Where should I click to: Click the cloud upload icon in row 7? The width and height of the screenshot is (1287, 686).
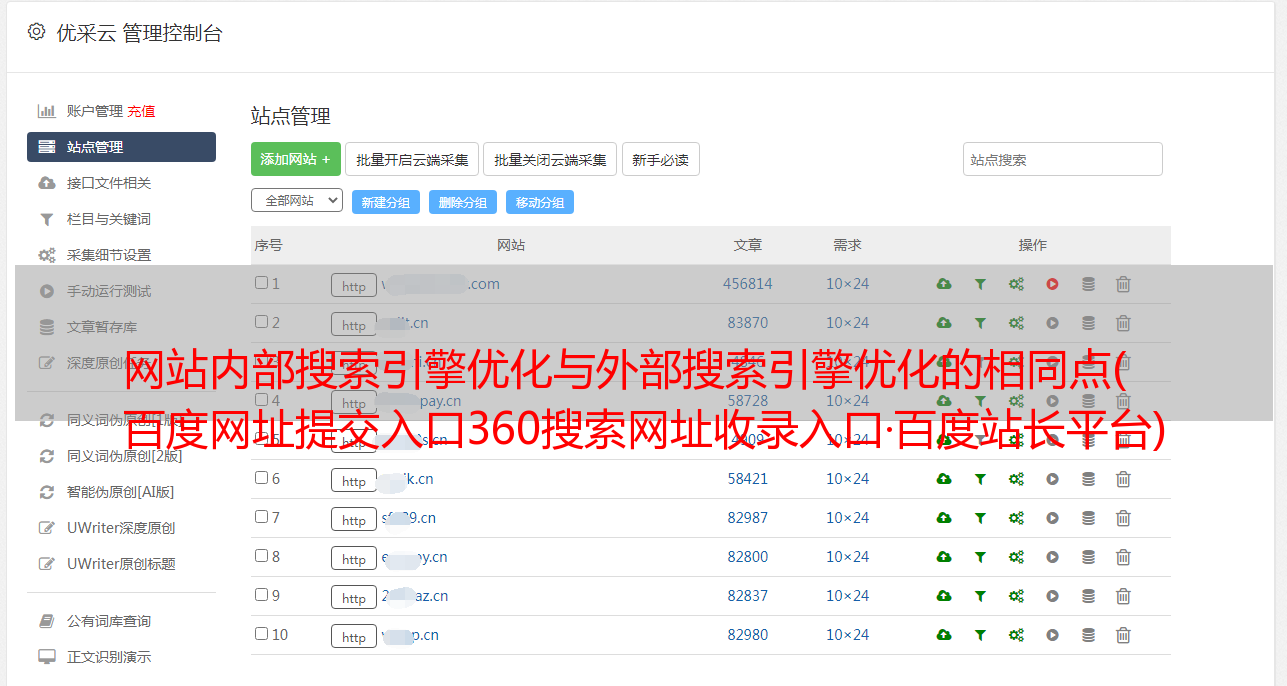(x=944, y=518)
